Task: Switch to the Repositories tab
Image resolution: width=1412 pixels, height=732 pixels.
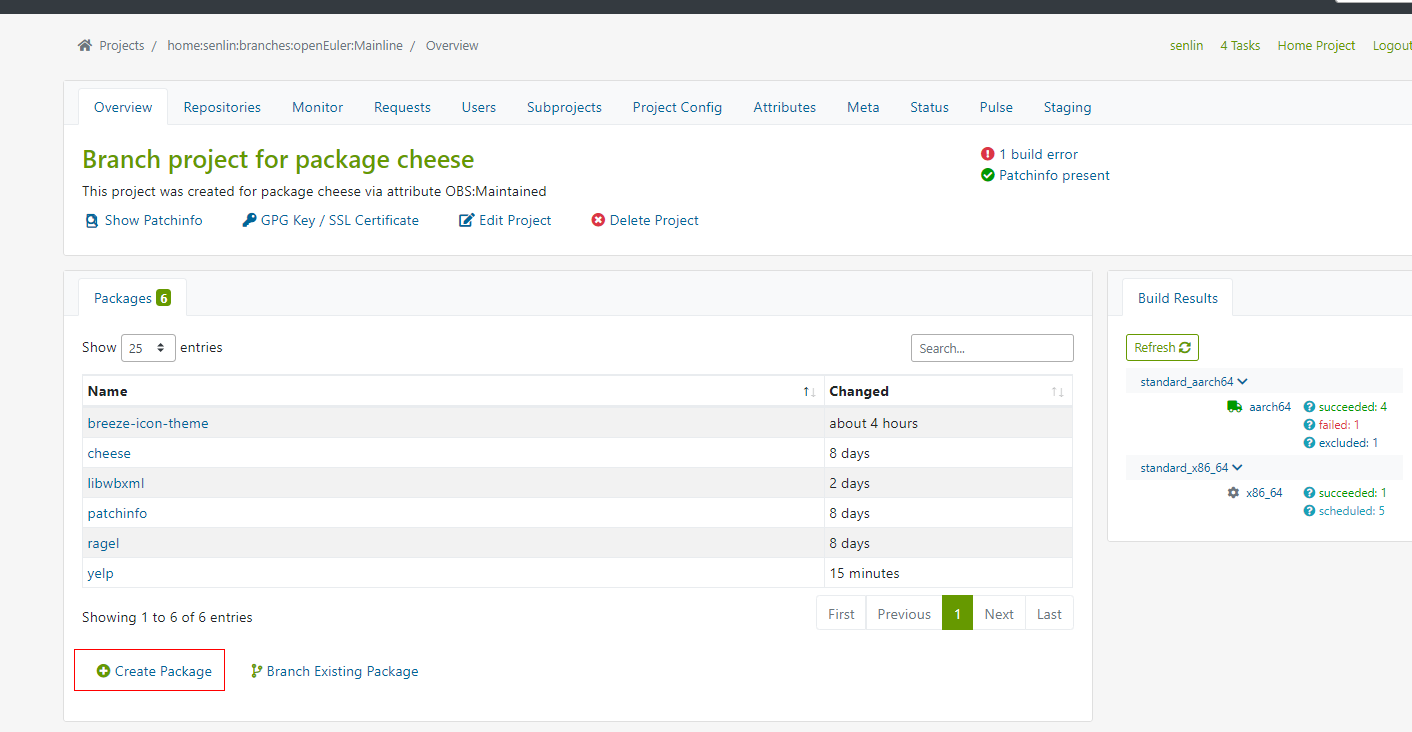Action: click(x=222, y=107)
